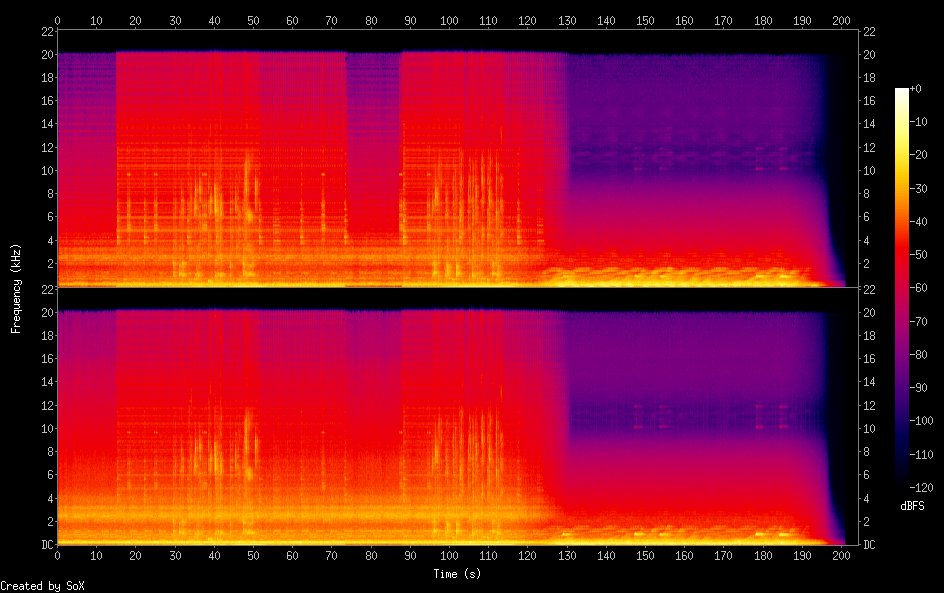The width and height of the screenshot is (944, 593).
Task: Click the "0" tick on the bottom time axis
Action: click(57, 556)
